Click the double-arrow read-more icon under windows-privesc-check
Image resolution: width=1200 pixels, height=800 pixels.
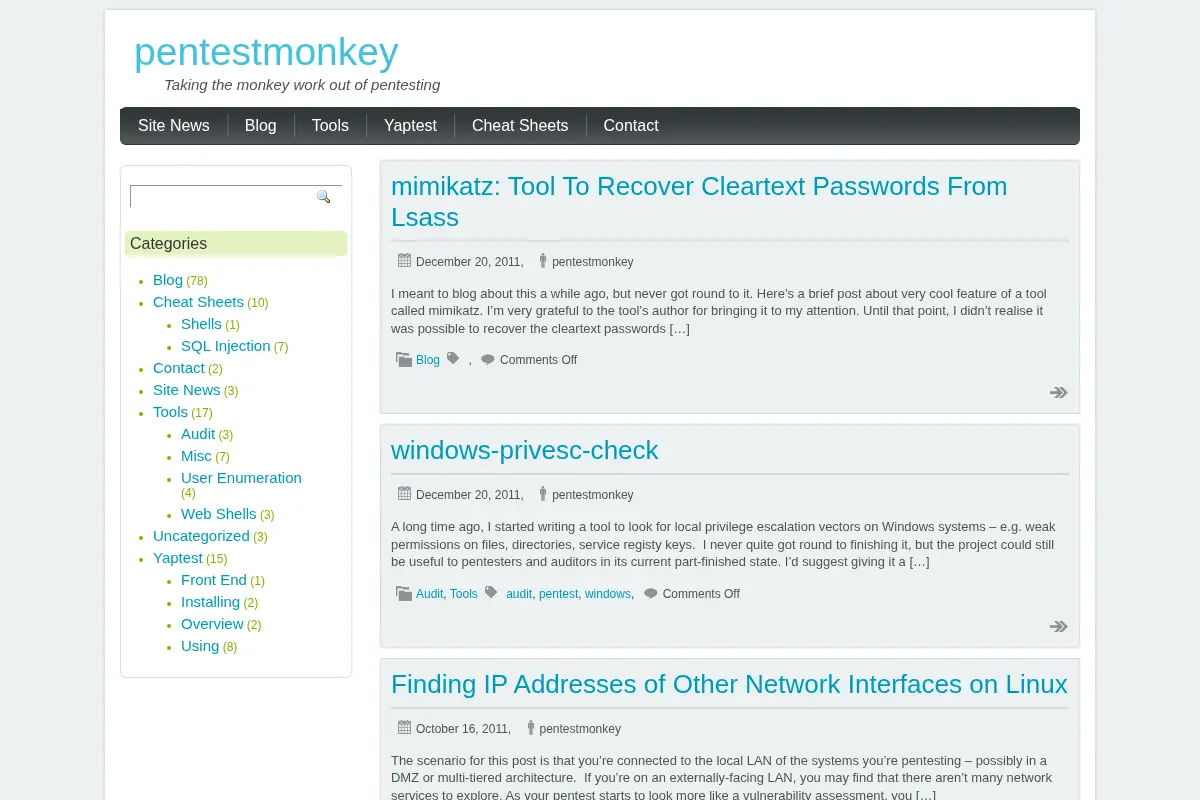click(1059, 627)
